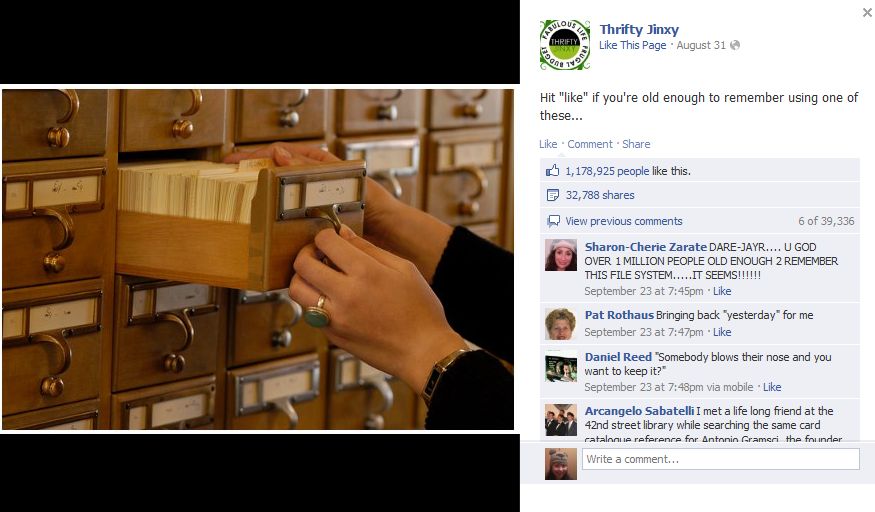Viewport: 875px width, 512px height.
Task: Open Daniel Reed's avatar thumbnail
Action: [x=561, y=366]
